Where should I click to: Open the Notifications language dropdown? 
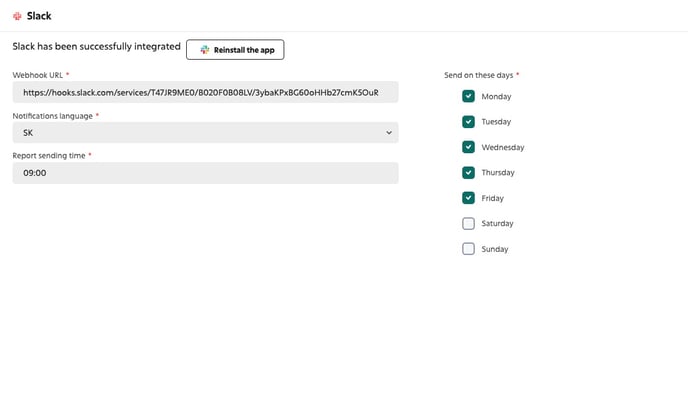point(205,133)
